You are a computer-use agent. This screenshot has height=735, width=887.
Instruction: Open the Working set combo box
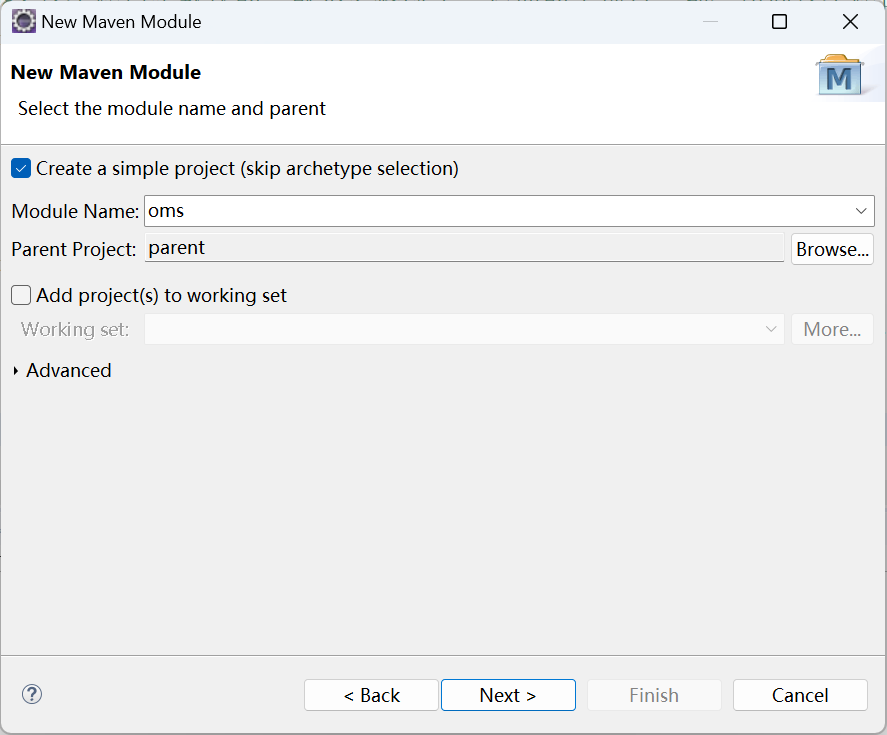coord(464,329)
